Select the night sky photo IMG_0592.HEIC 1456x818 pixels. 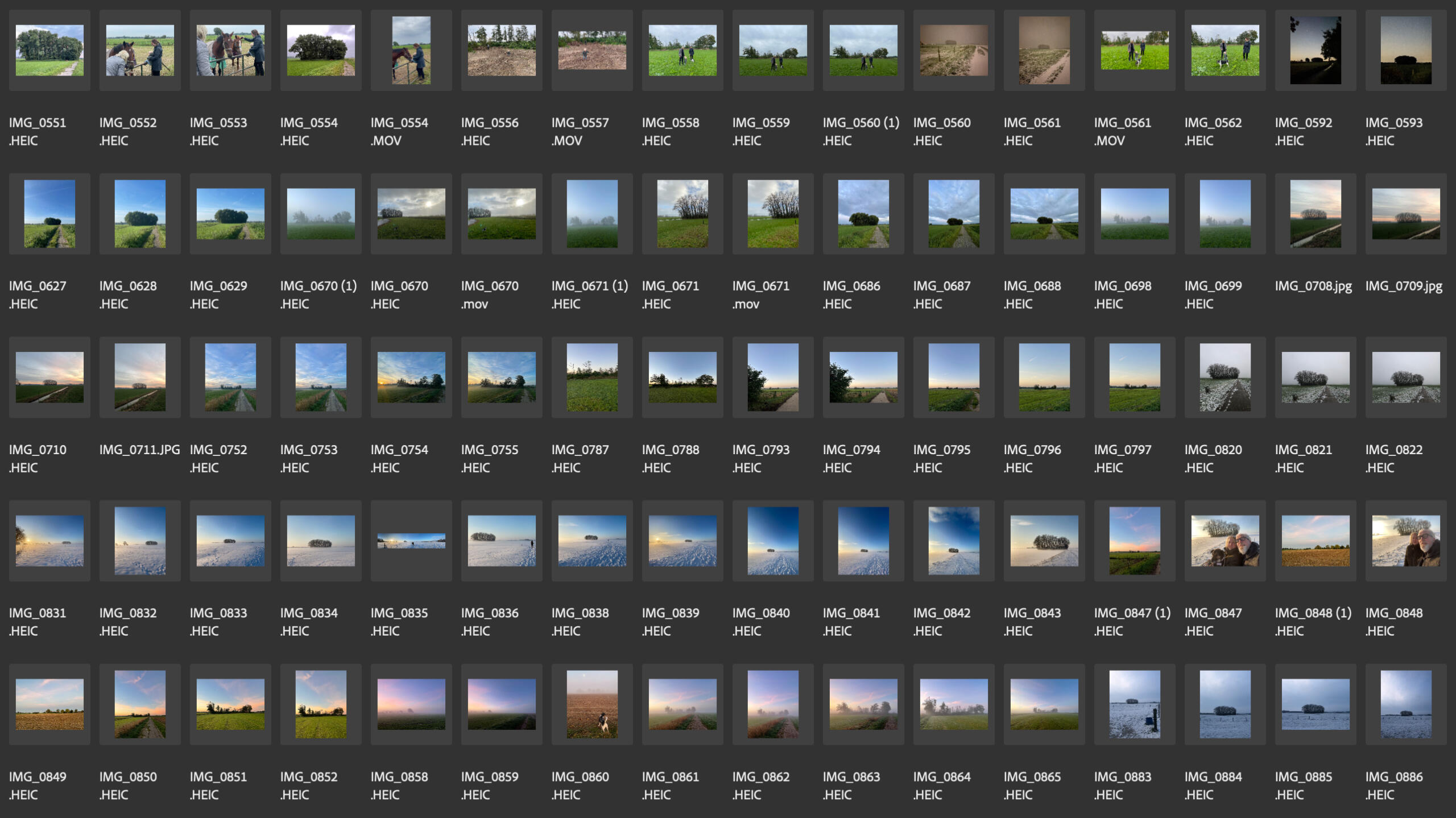(x=1315, y=50)
